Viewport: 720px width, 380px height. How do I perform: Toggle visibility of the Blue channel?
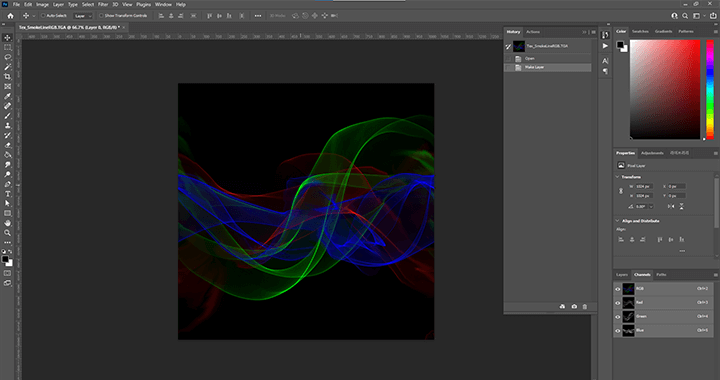coord(618,330)
